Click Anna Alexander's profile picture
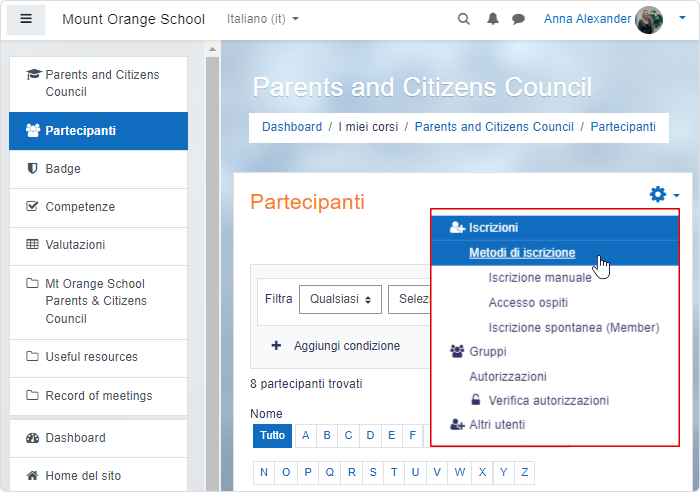 pos(649,20)
